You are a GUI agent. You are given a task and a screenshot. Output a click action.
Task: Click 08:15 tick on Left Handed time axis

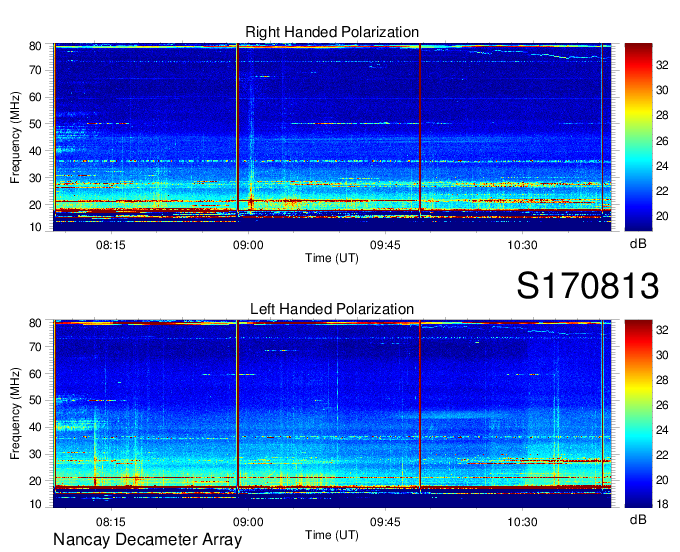(111, 522)
